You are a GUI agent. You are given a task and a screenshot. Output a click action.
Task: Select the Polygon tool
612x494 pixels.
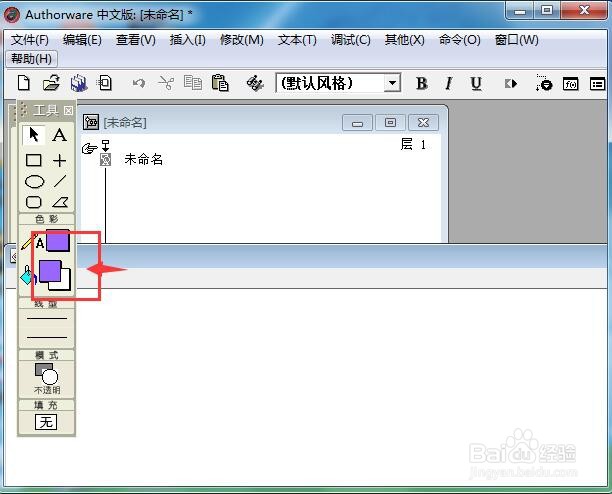coord(60,202)
